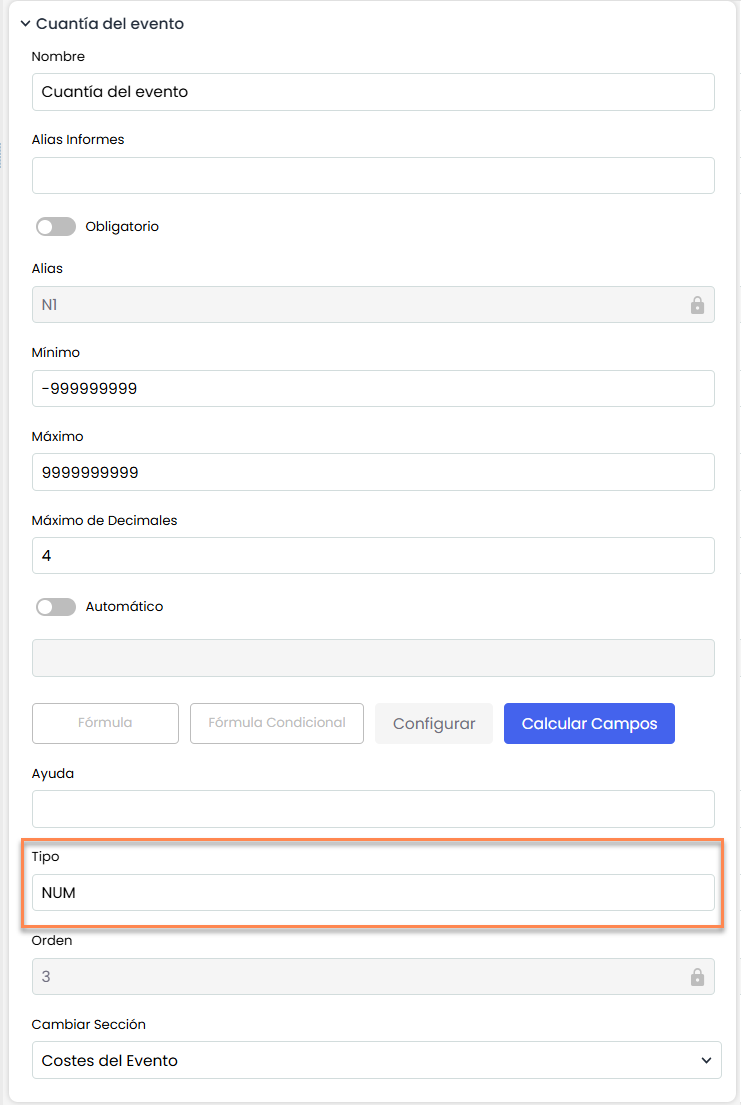Click the Ayuda text field

tap(373, 809)
